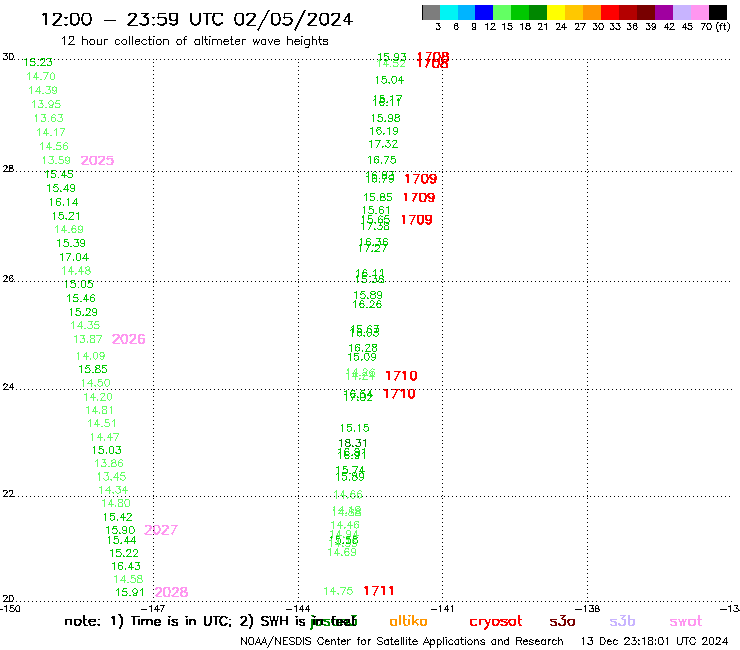Click the wave height reading 15.03
The height and width of the screenshot is (650, 740).
click(x=107, y=450)
